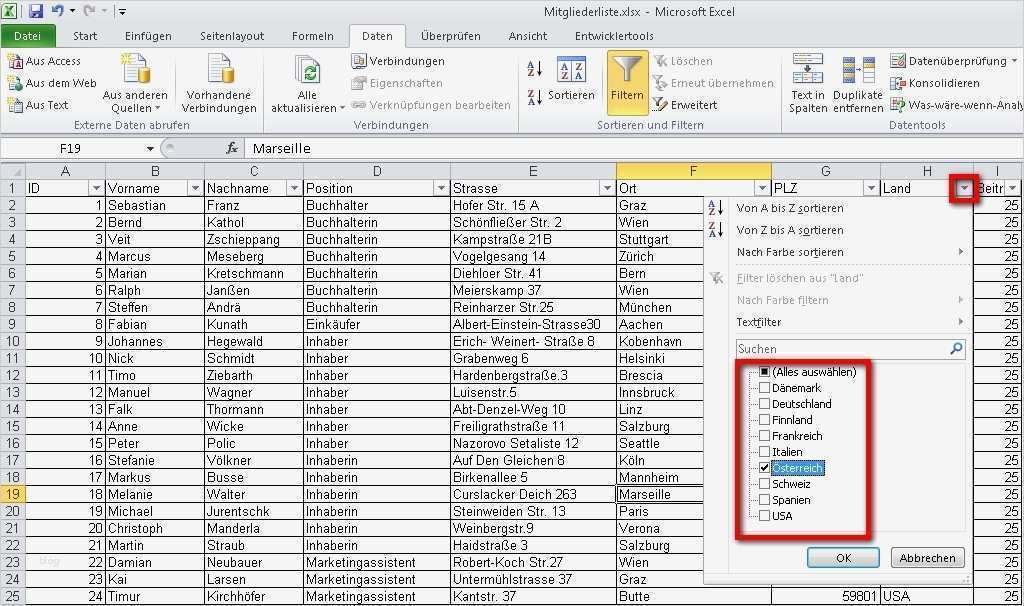Viewport: 1024px width, 606px height.
Task: Check the Schweiz checkbox
Action: (x=764, y=484)
